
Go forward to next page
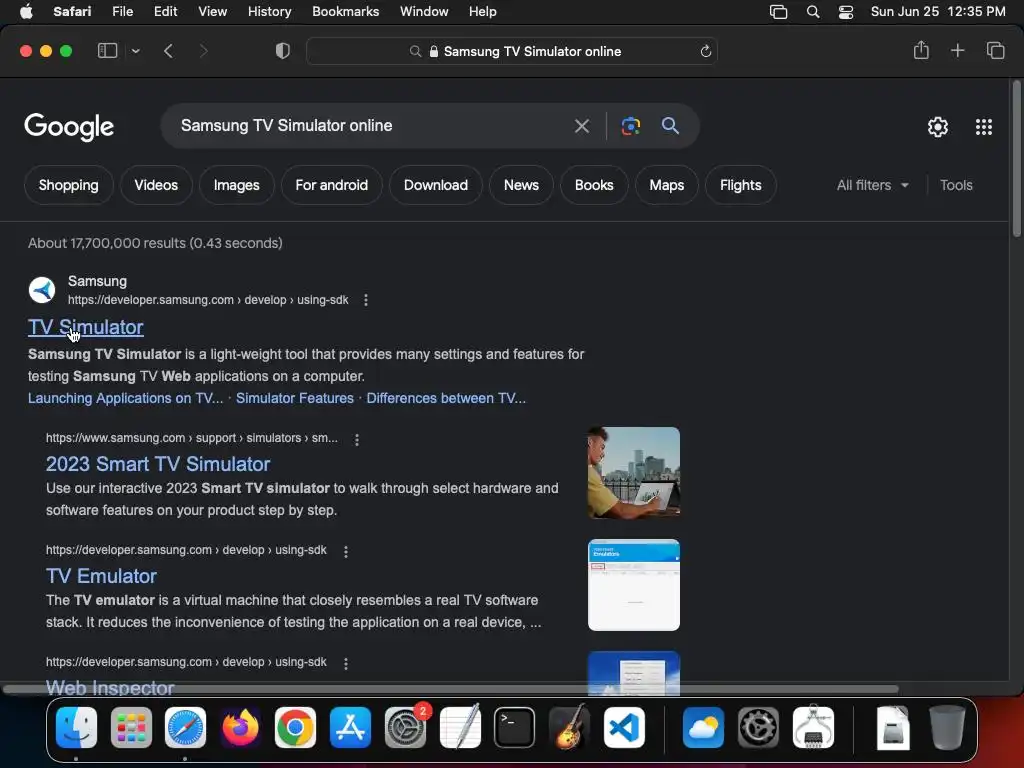pos(203,51)
